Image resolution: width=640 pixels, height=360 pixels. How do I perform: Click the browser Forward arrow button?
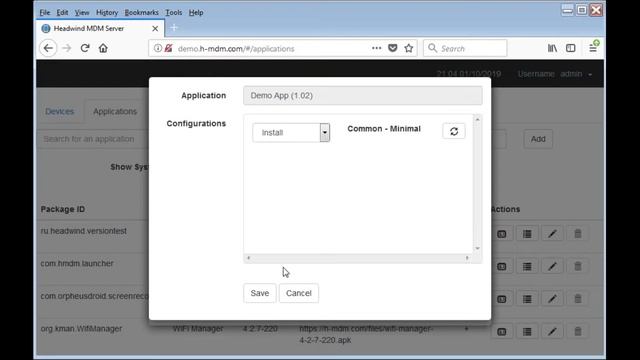(x=67, y=48)
